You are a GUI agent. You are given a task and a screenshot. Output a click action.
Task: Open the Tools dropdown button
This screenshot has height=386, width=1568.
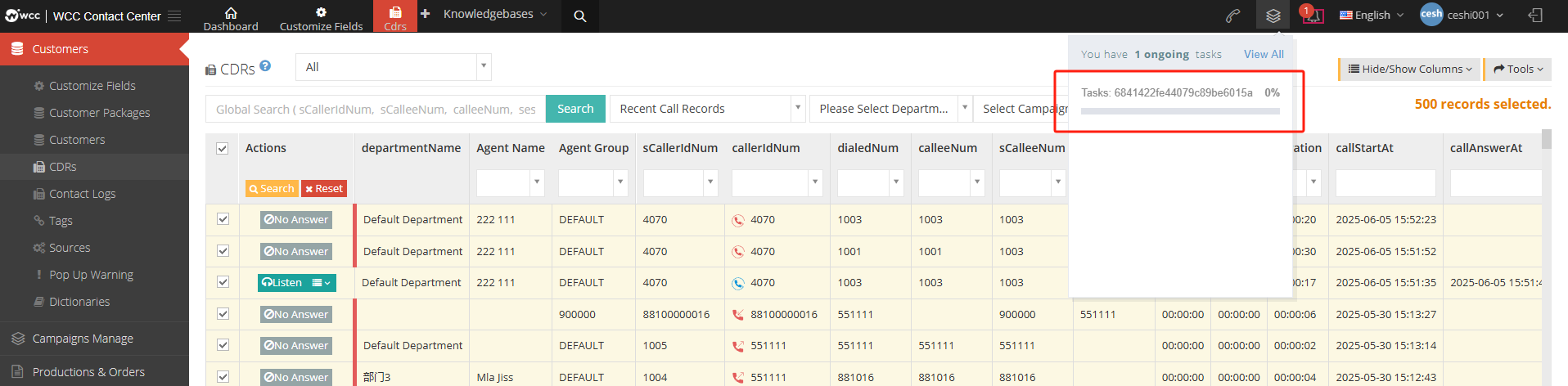1518,70
